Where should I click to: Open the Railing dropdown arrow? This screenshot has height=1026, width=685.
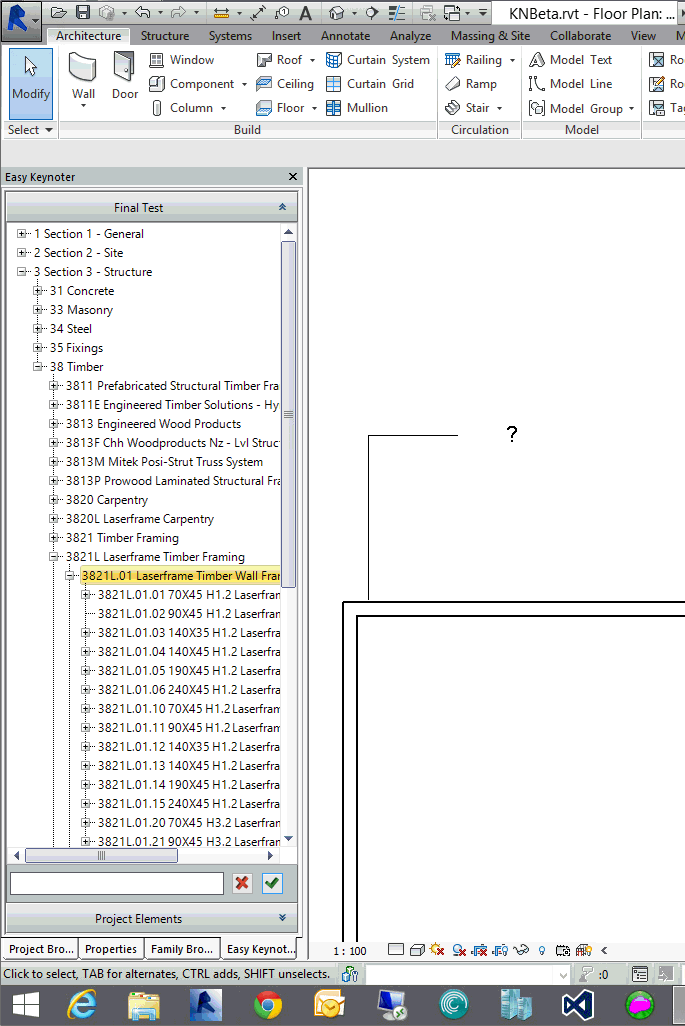(x=512, y=60)
